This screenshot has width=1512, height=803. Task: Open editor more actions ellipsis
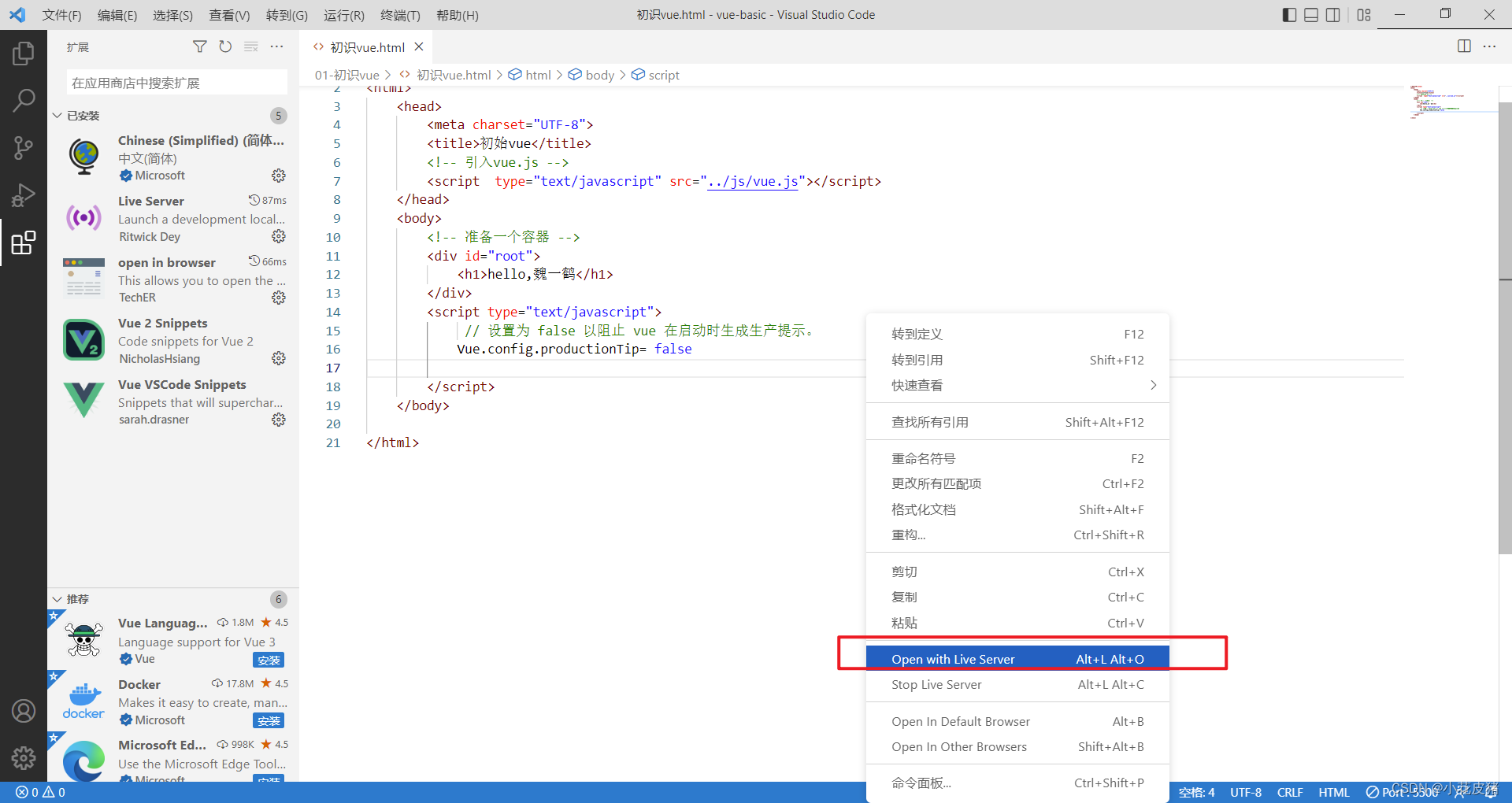tap(1489, 46)
